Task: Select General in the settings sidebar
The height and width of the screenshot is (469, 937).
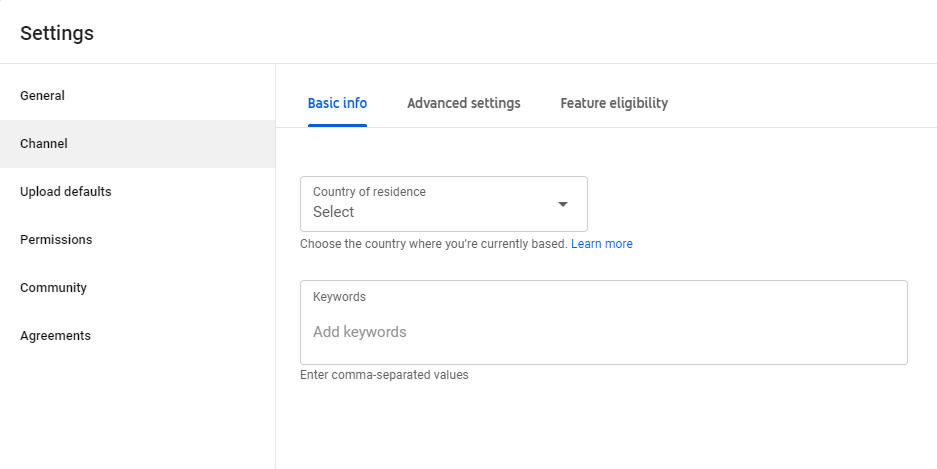Action: tap(42, 96)
